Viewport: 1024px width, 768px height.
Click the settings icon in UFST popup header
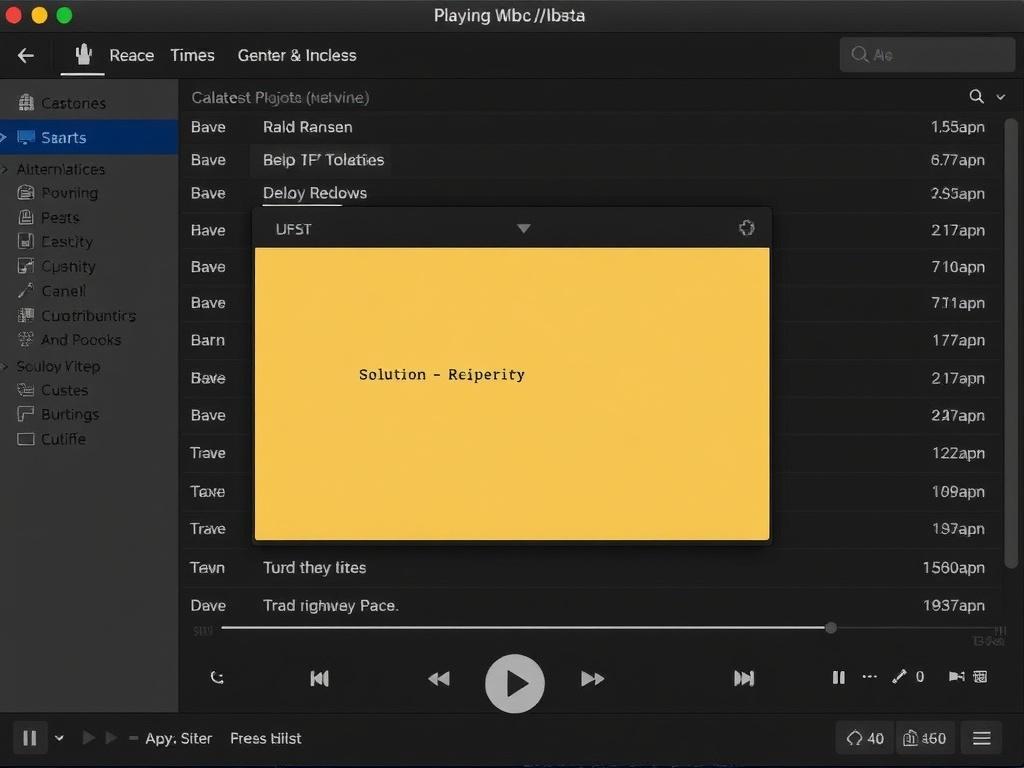pyautogui.click(x=746, y=228)
